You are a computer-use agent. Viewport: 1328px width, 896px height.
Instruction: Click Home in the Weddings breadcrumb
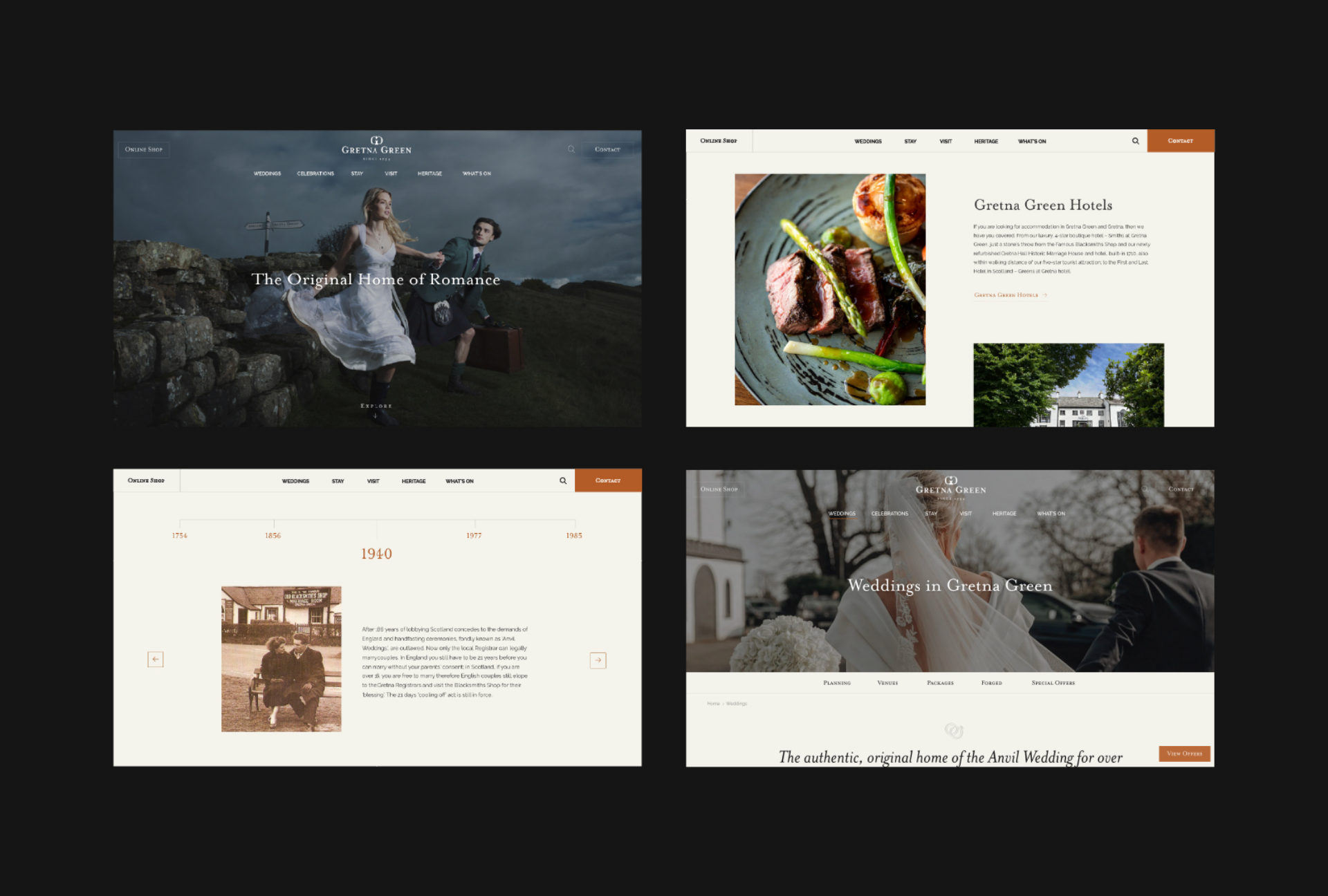point(713,704)
